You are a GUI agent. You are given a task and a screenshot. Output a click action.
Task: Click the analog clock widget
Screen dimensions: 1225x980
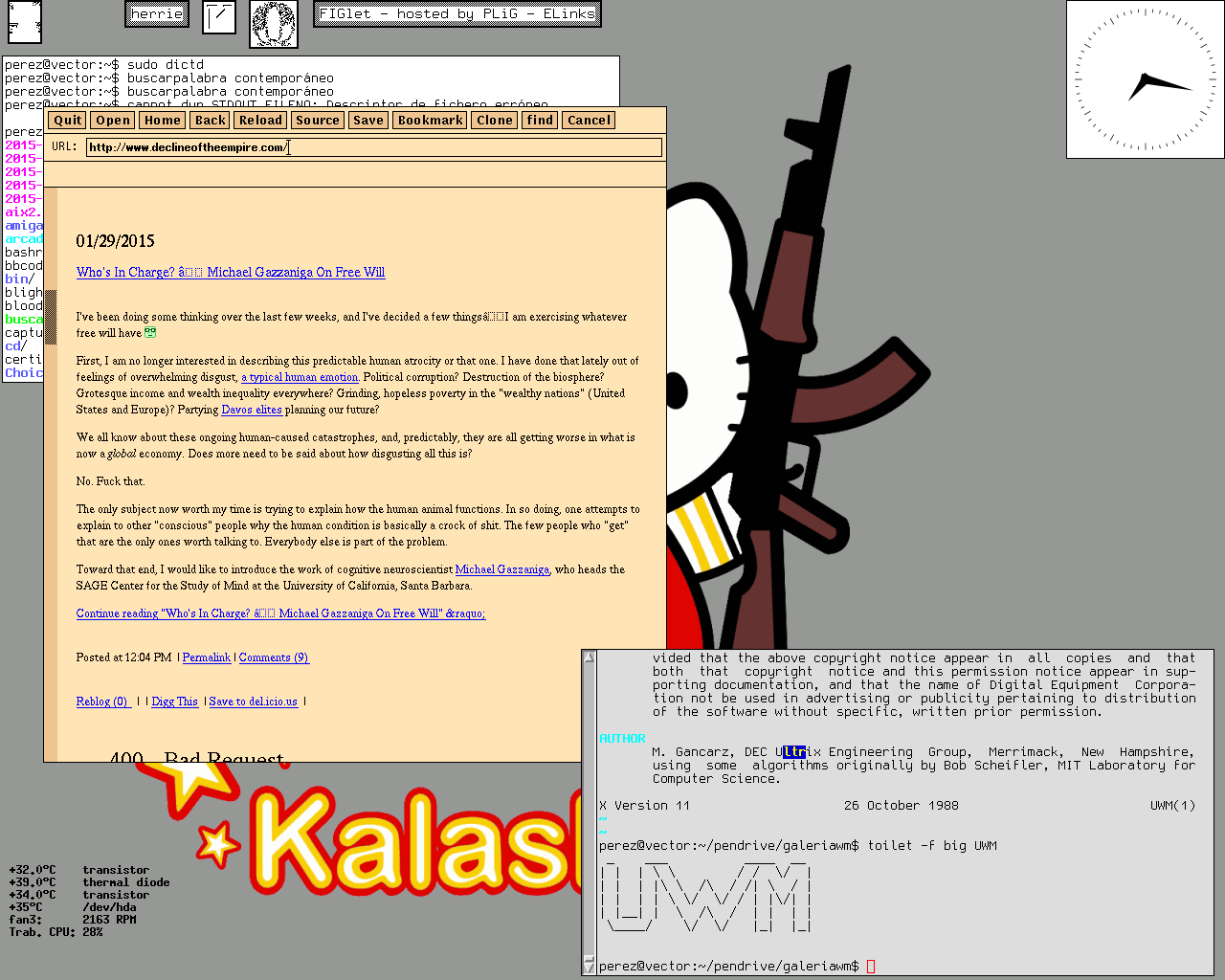1145,79
